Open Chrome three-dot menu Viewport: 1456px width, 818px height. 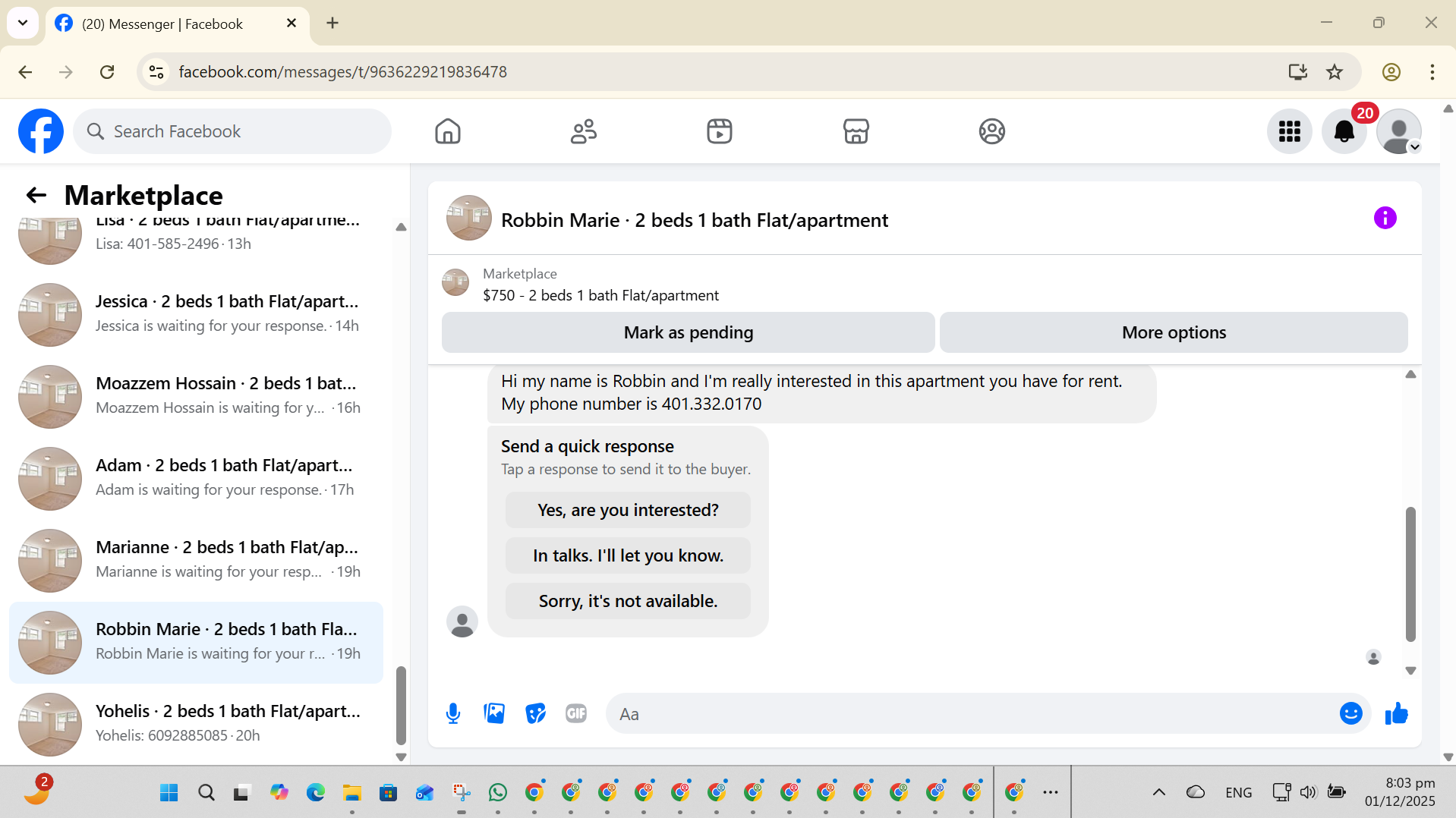coord(1432,72)
